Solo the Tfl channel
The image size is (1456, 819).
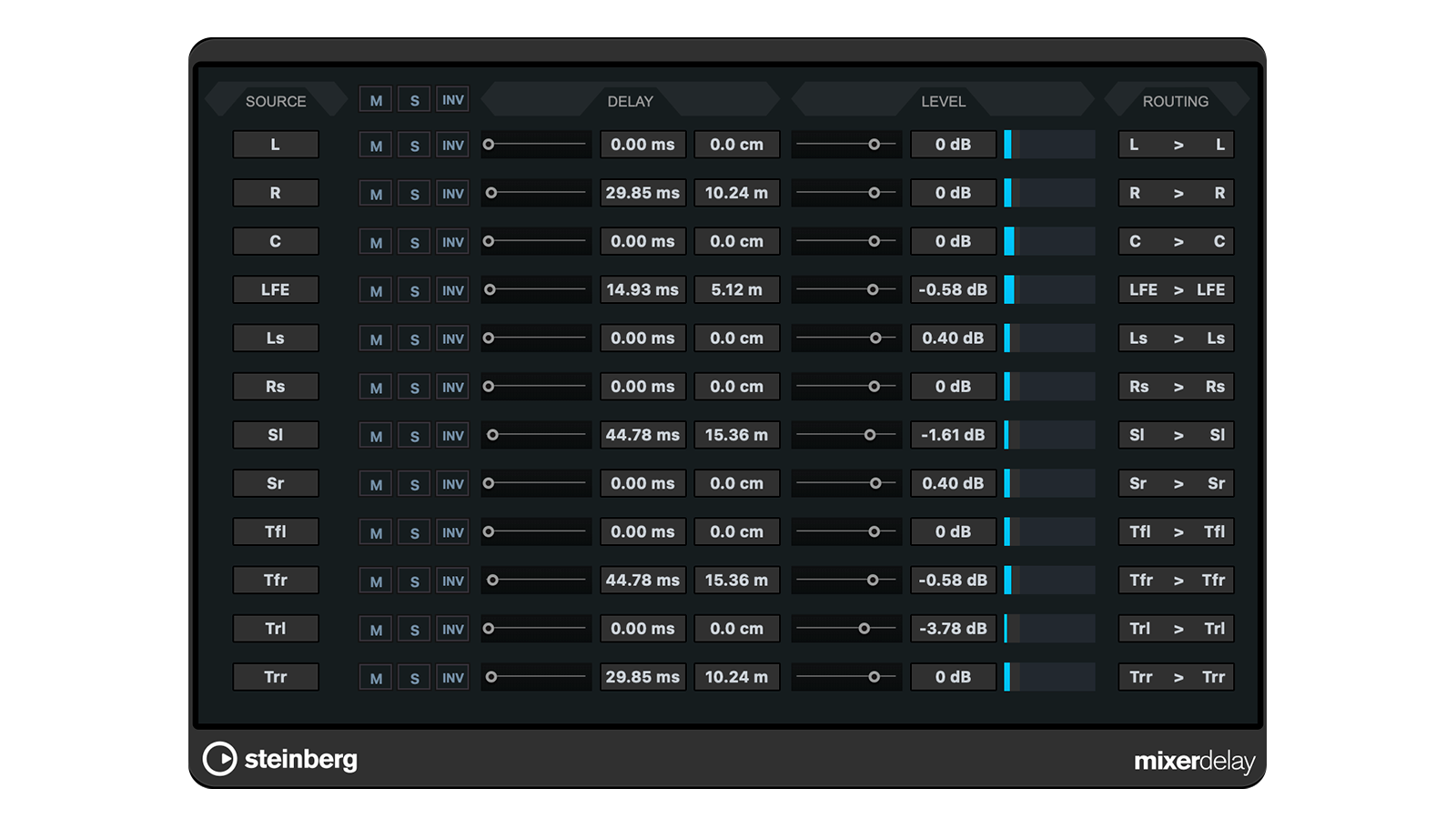pyautogui.click(x=414, y=533)
